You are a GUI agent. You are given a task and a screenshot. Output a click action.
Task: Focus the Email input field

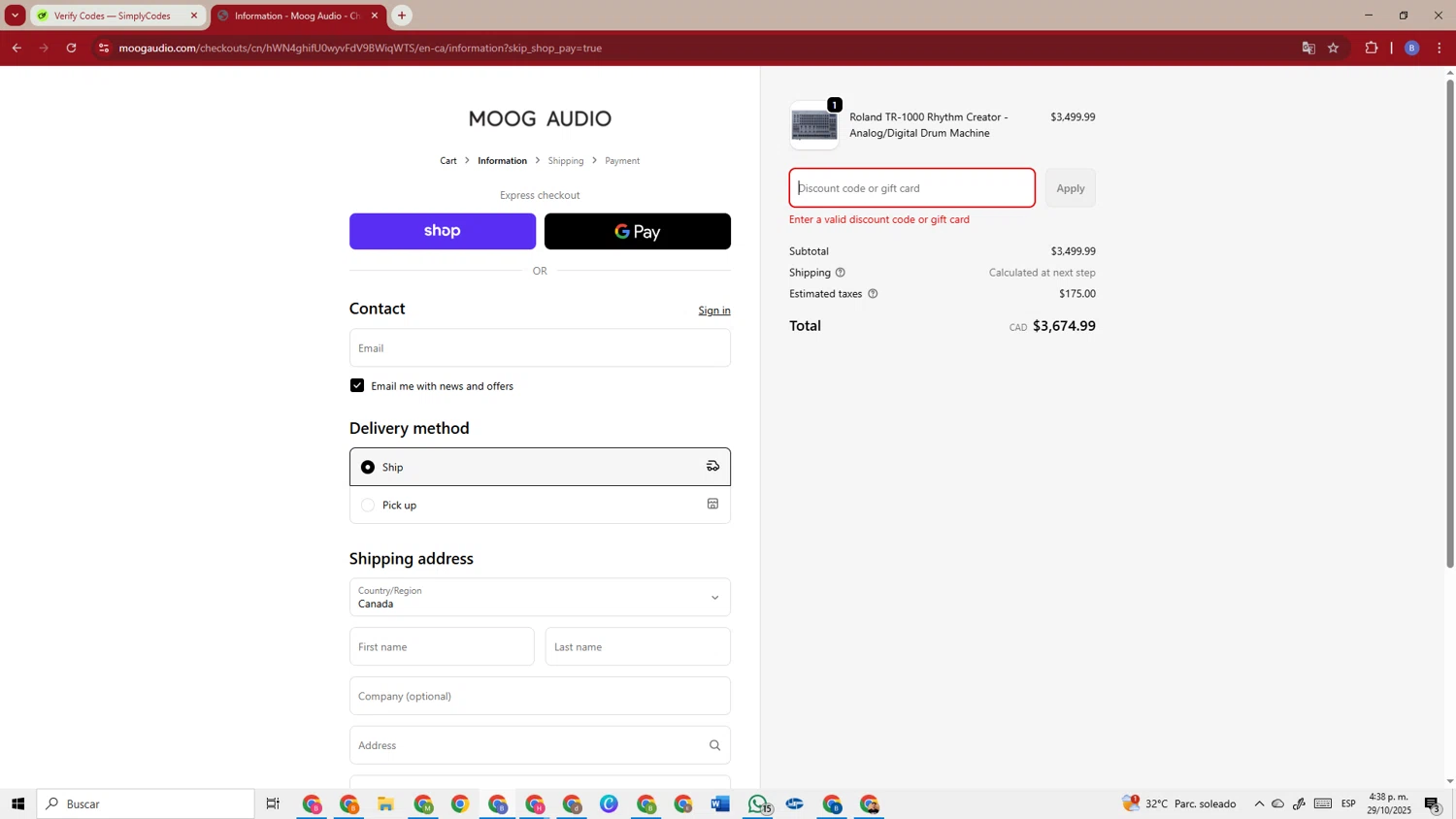[x=540, y=347]
